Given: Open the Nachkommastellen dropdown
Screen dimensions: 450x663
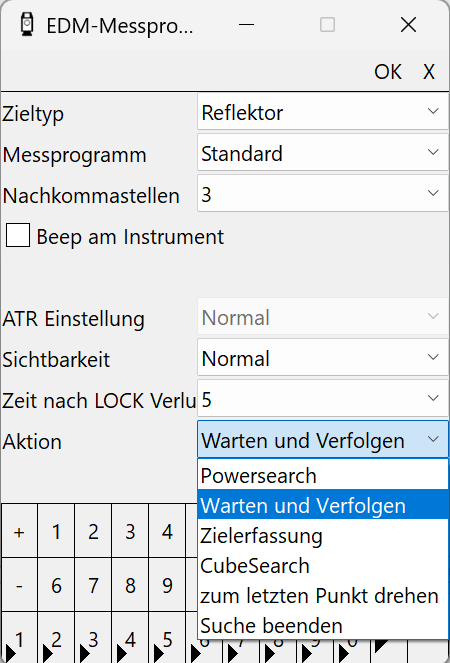Looking at the screenshot, I should pyautogui.click(x=323, y=194).
